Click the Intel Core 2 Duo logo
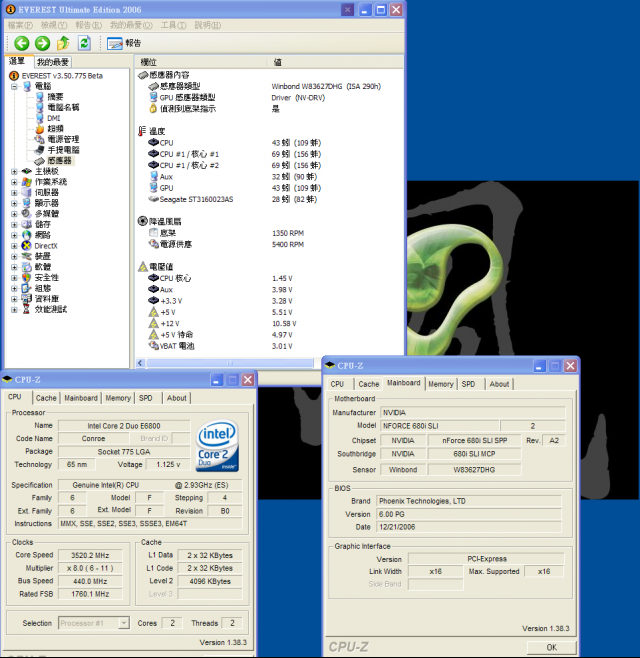The image size is (640, 658). tap(217, 445)
